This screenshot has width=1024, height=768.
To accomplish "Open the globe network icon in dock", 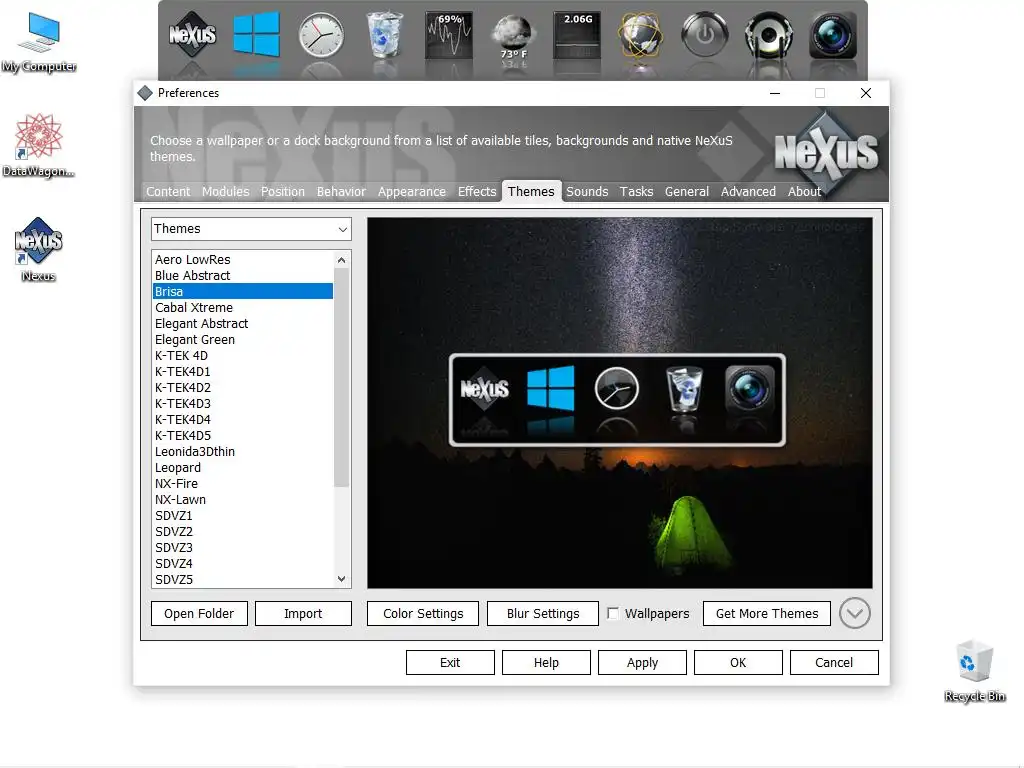I will (x=641, y=35).
